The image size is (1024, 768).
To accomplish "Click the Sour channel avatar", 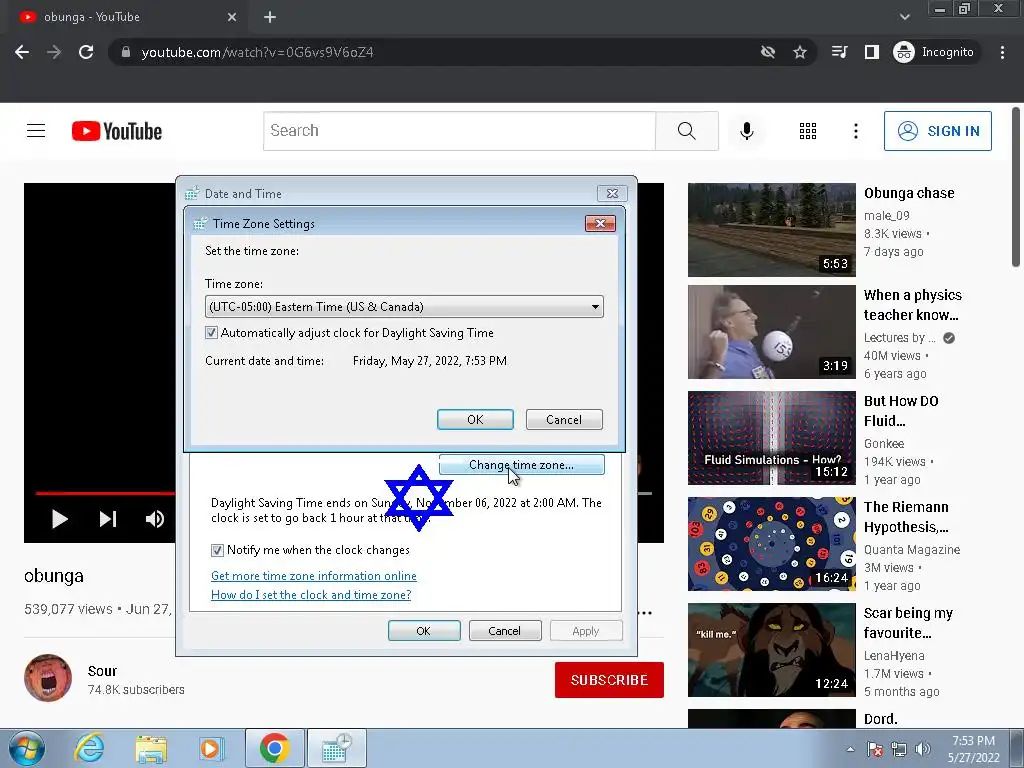I will tap(48, 678).
